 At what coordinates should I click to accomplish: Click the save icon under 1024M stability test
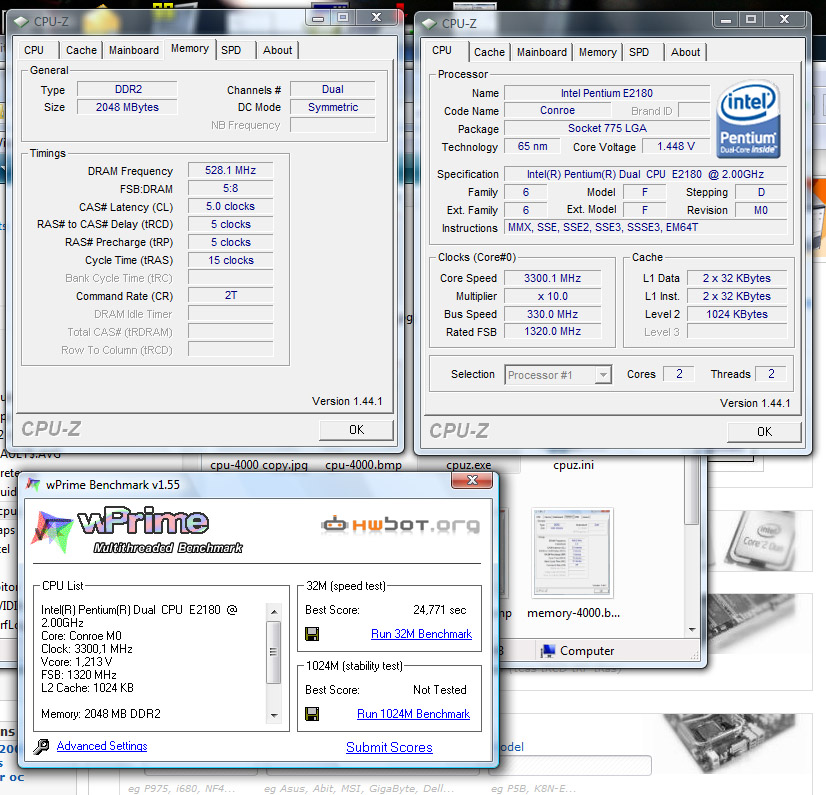point(312,714)
